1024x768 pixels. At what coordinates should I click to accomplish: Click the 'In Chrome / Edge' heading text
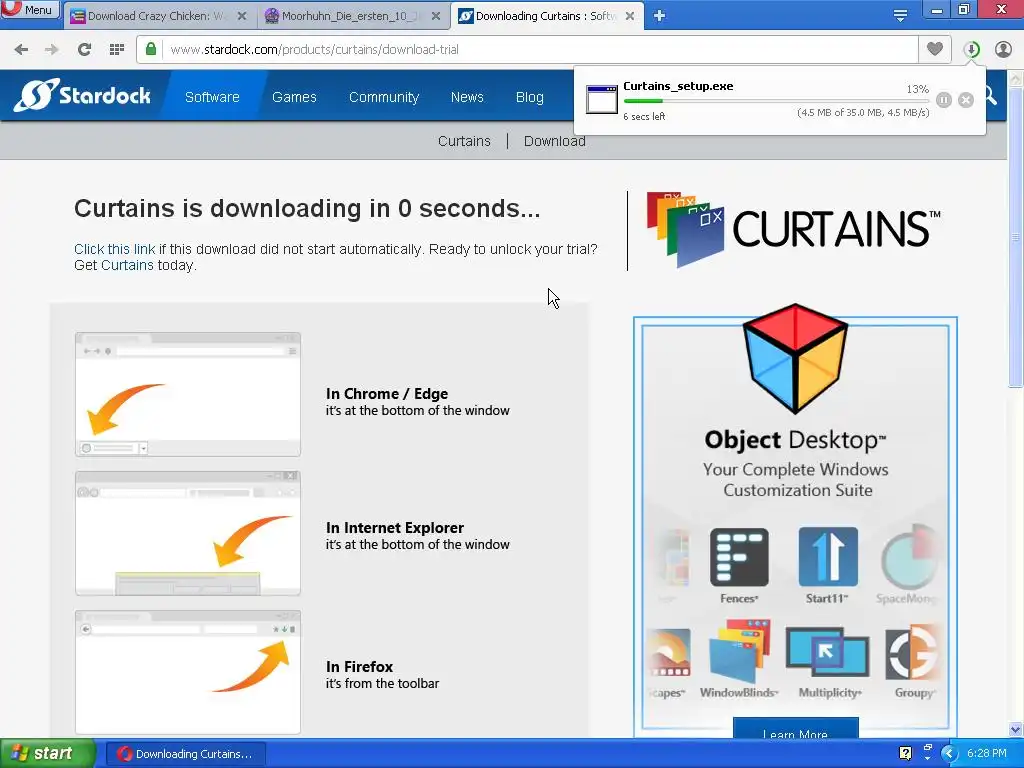click(387, 394)
